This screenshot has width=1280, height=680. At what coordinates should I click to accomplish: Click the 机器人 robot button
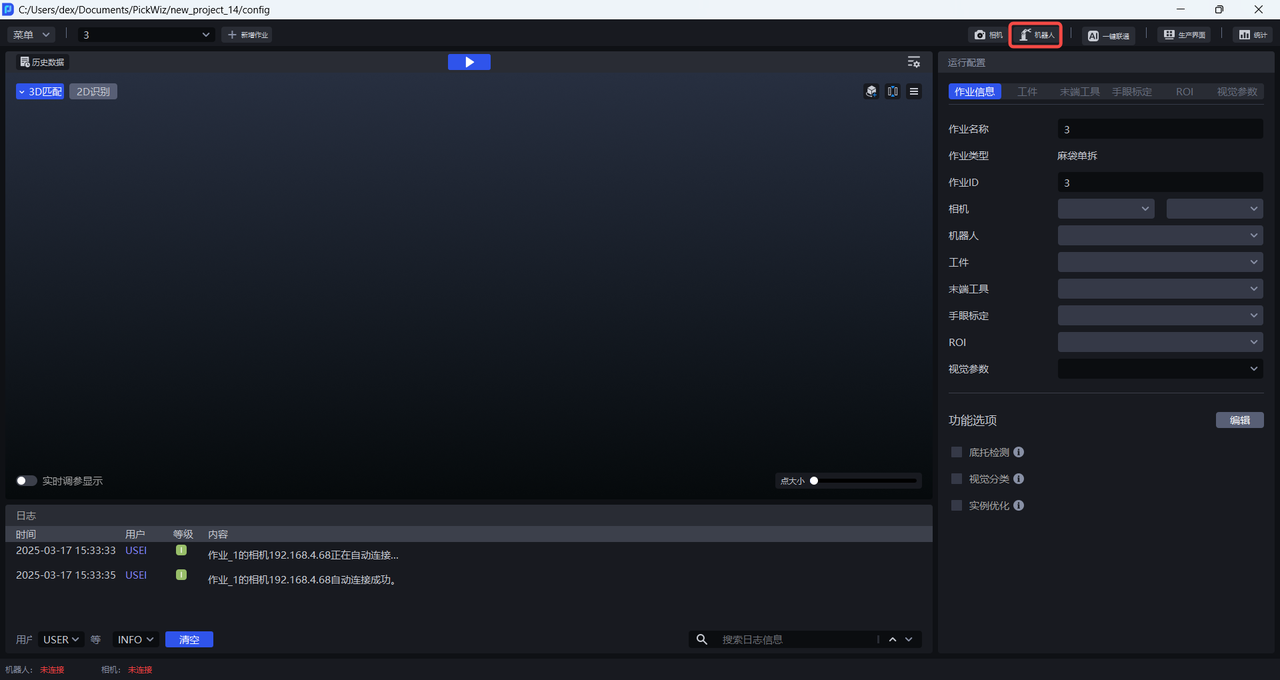(1035, 35)
